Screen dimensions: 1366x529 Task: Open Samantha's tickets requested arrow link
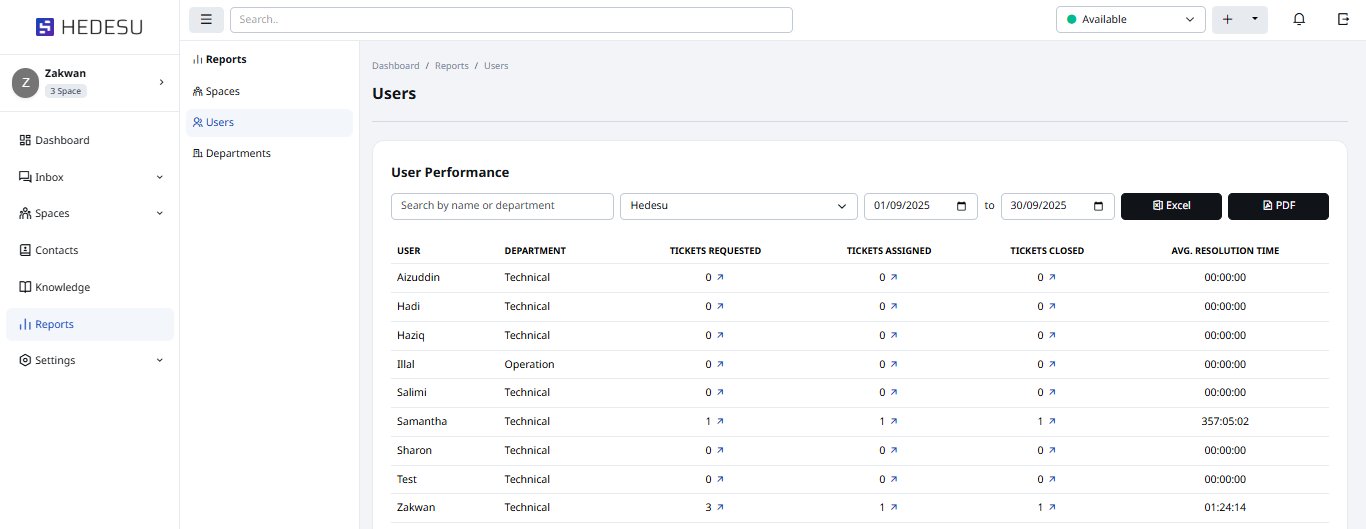coord(720,421)
